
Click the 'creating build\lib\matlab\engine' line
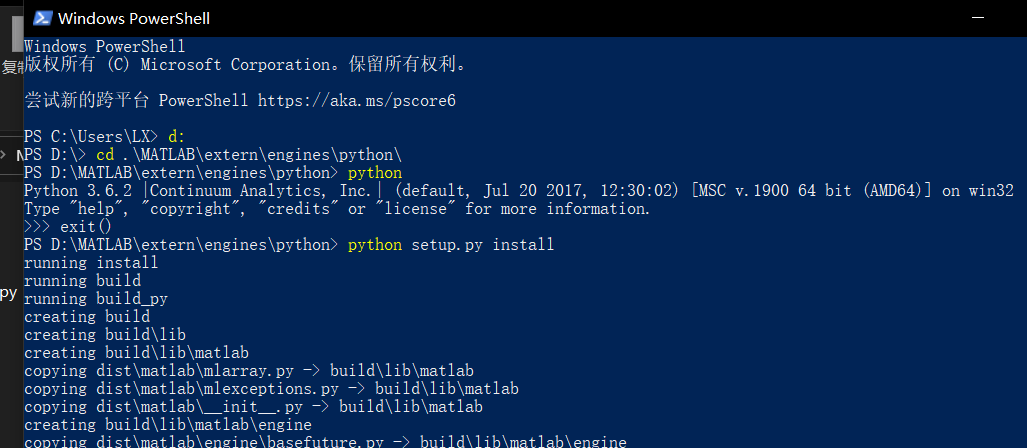click(168, 425)
